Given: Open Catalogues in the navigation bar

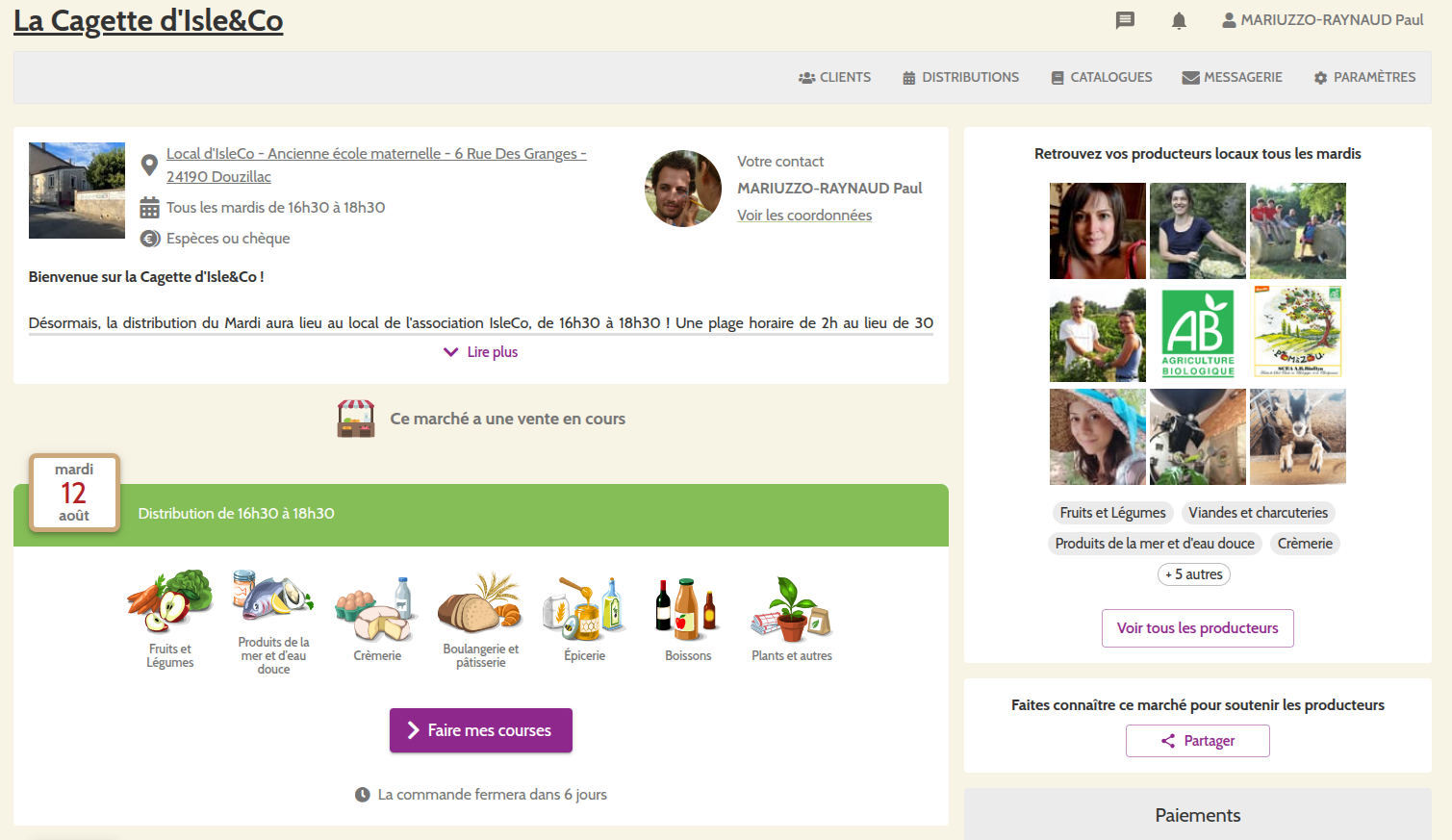Looking at the screenshot, I should click(x=1101, y=77).
